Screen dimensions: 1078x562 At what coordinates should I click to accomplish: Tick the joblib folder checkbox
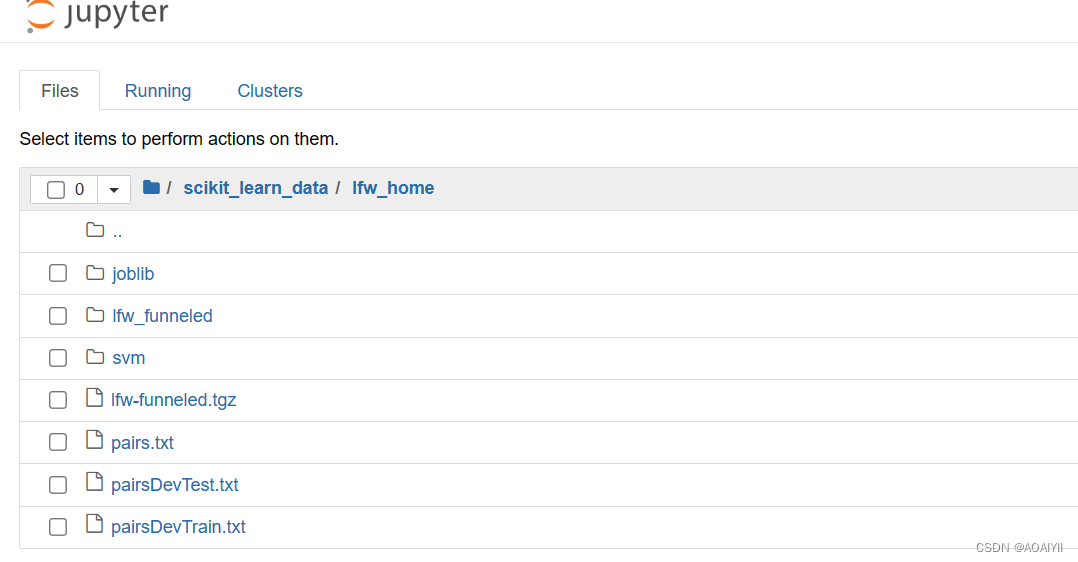tap(58, 273)
